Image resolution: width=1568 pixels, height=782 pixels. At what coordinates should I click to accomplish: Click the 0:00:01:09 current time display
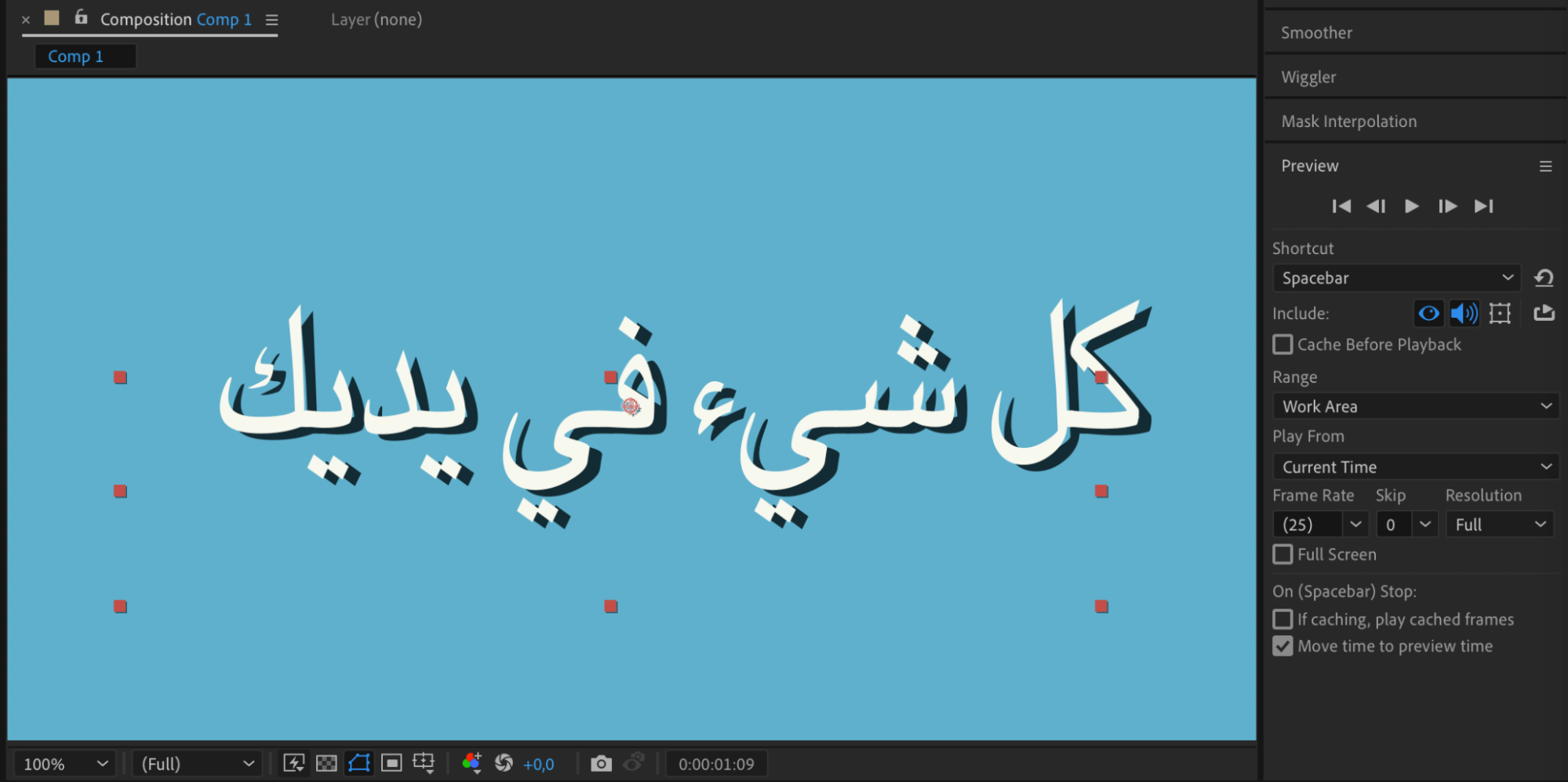[x=716, y=764]
